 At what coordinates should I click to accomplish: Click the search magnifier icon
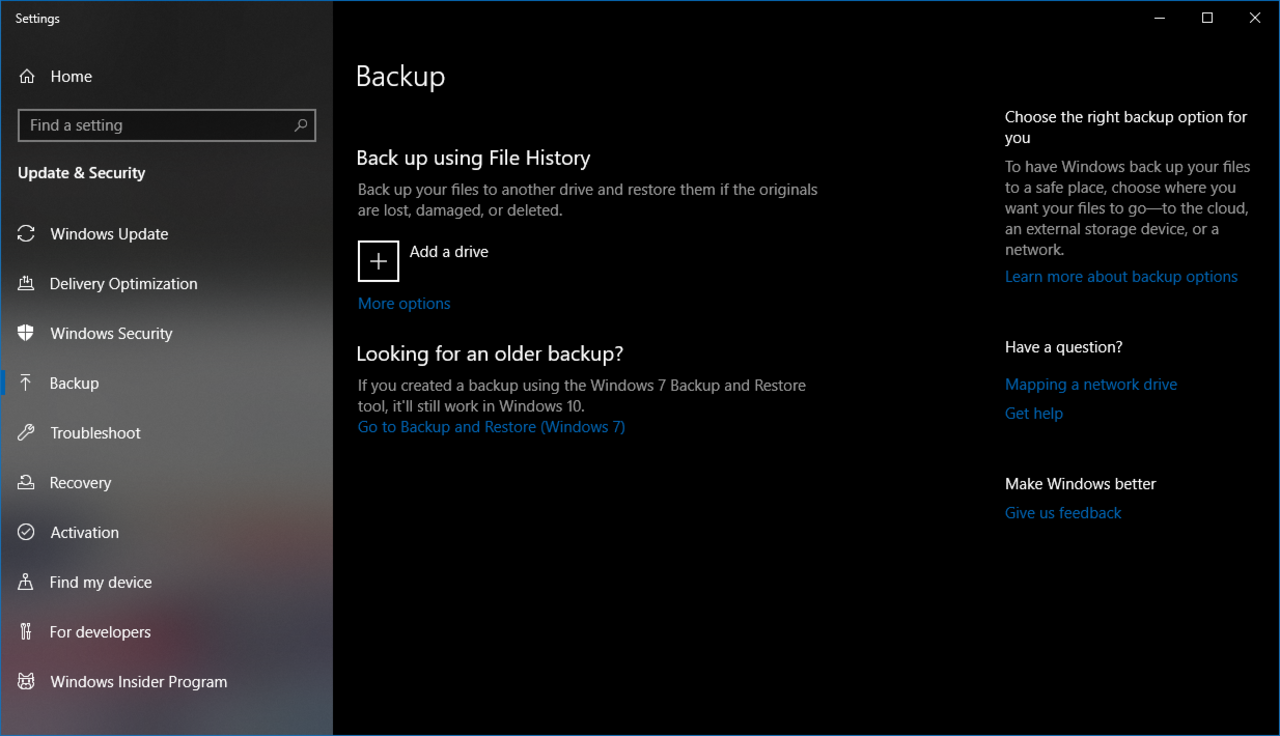tap(300, 126)
